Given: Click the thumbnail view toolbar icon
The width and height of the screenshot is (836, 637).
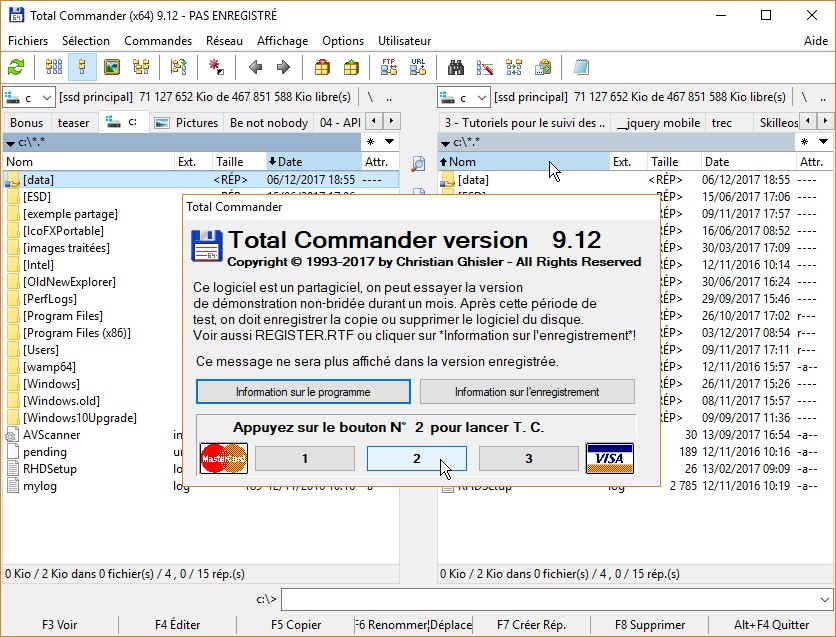Looking at the screenshot, I should point(113,68).
